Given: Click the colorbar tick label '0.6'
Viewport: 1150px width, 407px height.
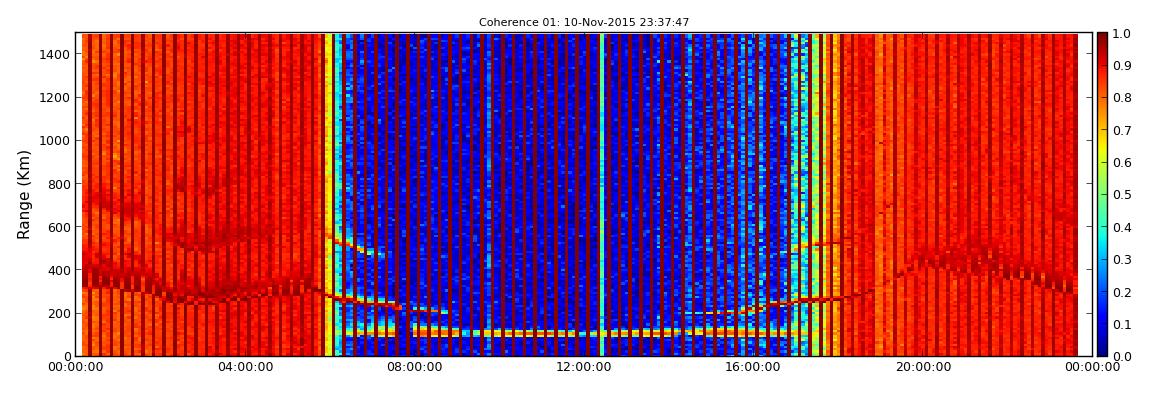Looking at the screenshot, I should [x=1121, y=163].
